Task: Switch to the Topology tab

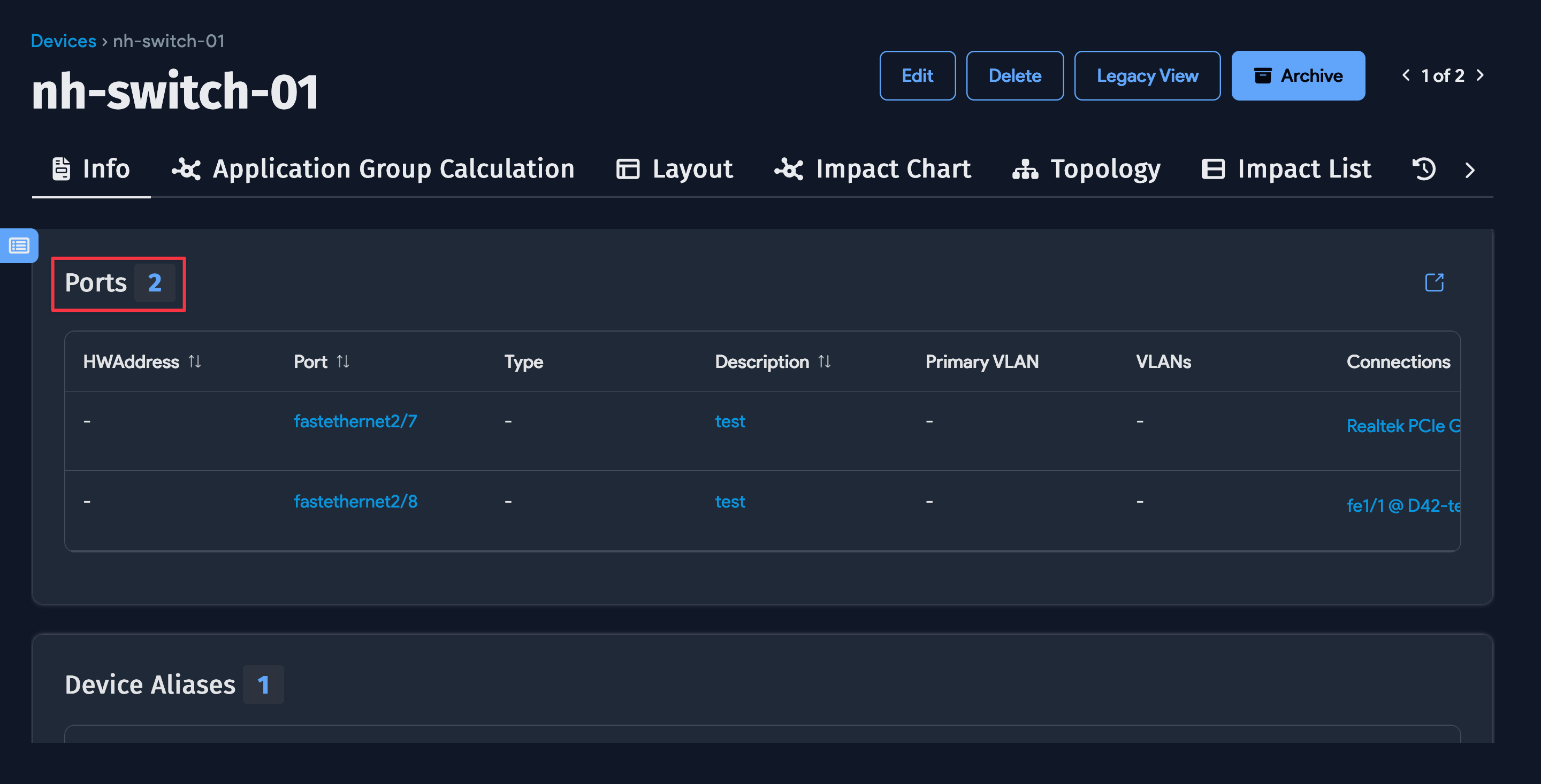Action: point(1086,169)
